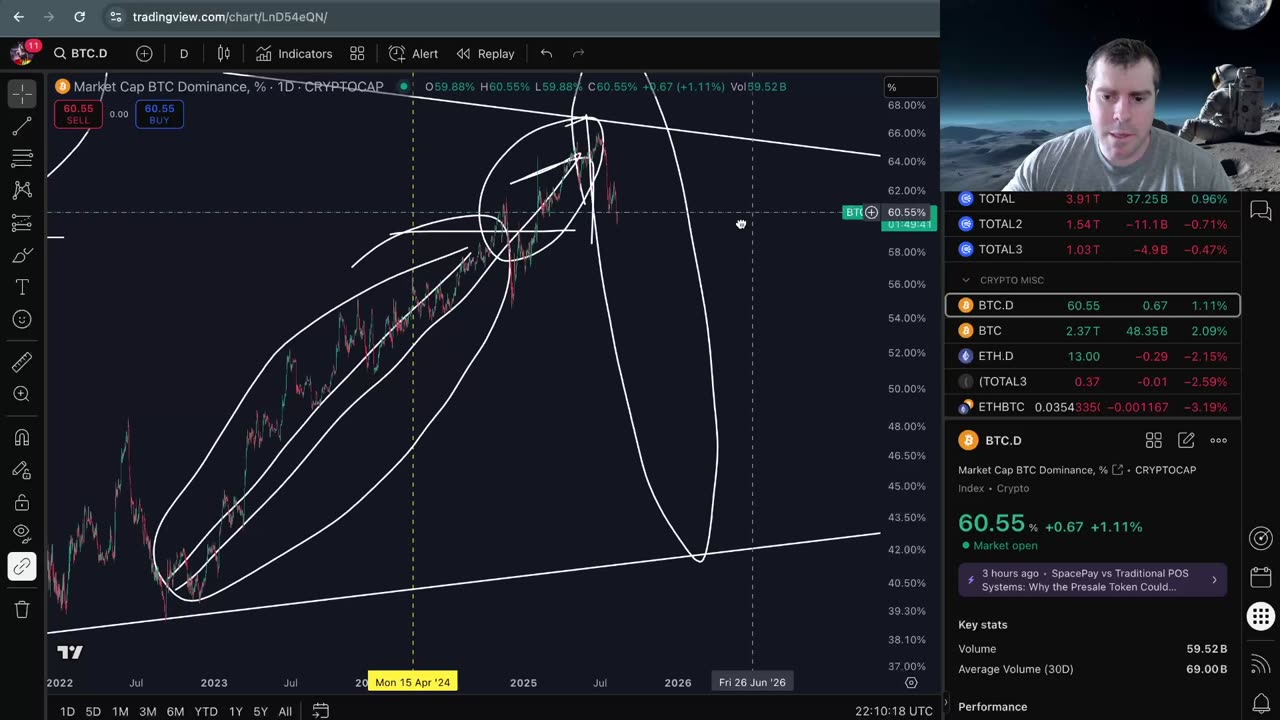The height and width of the screenshot is (720, 1280).
Task: Set chart range to 3M
Action: coord(147,711)
